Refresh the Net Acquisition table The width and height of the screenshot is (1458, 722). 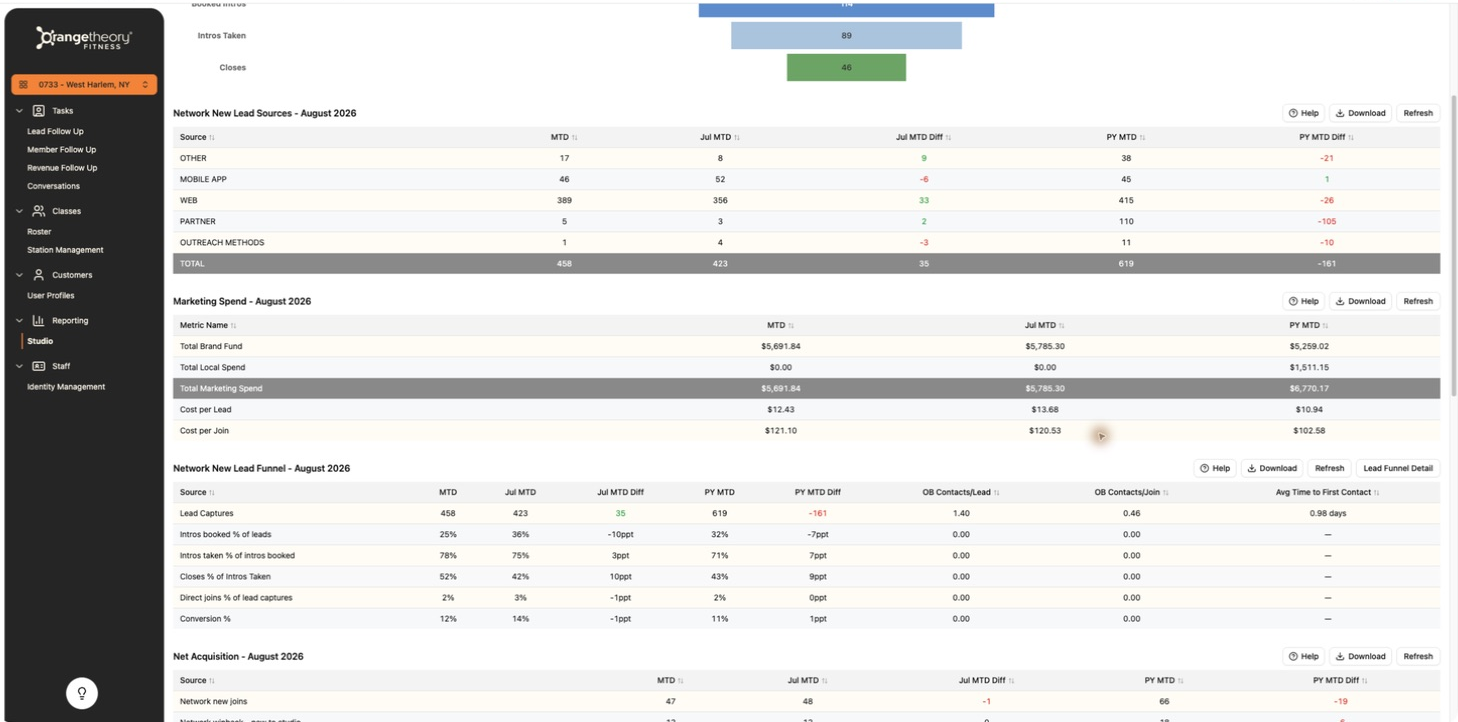coord(1418,657)
